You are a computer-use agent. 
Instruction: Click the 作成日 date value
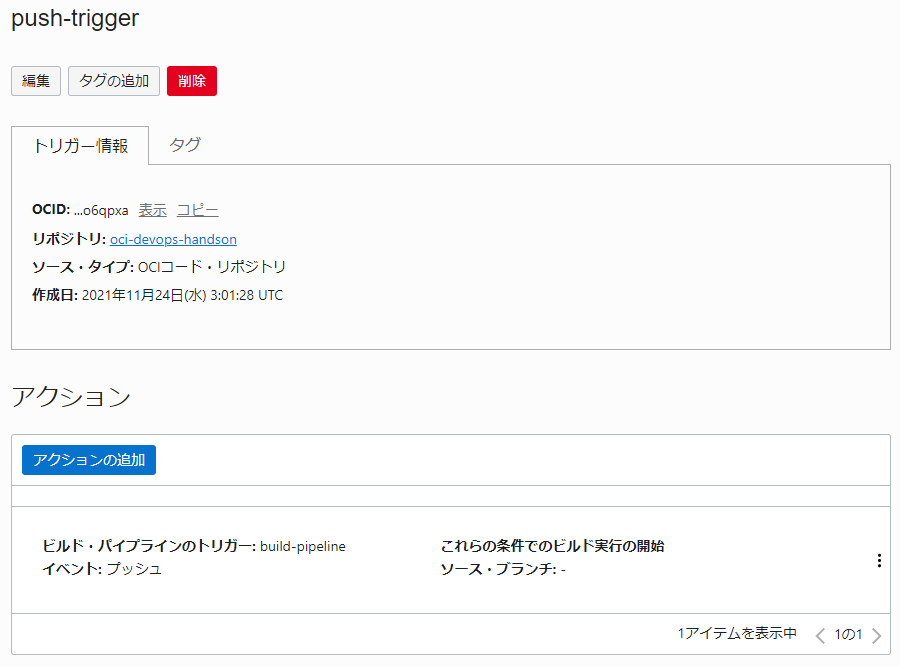coord(182,295)
